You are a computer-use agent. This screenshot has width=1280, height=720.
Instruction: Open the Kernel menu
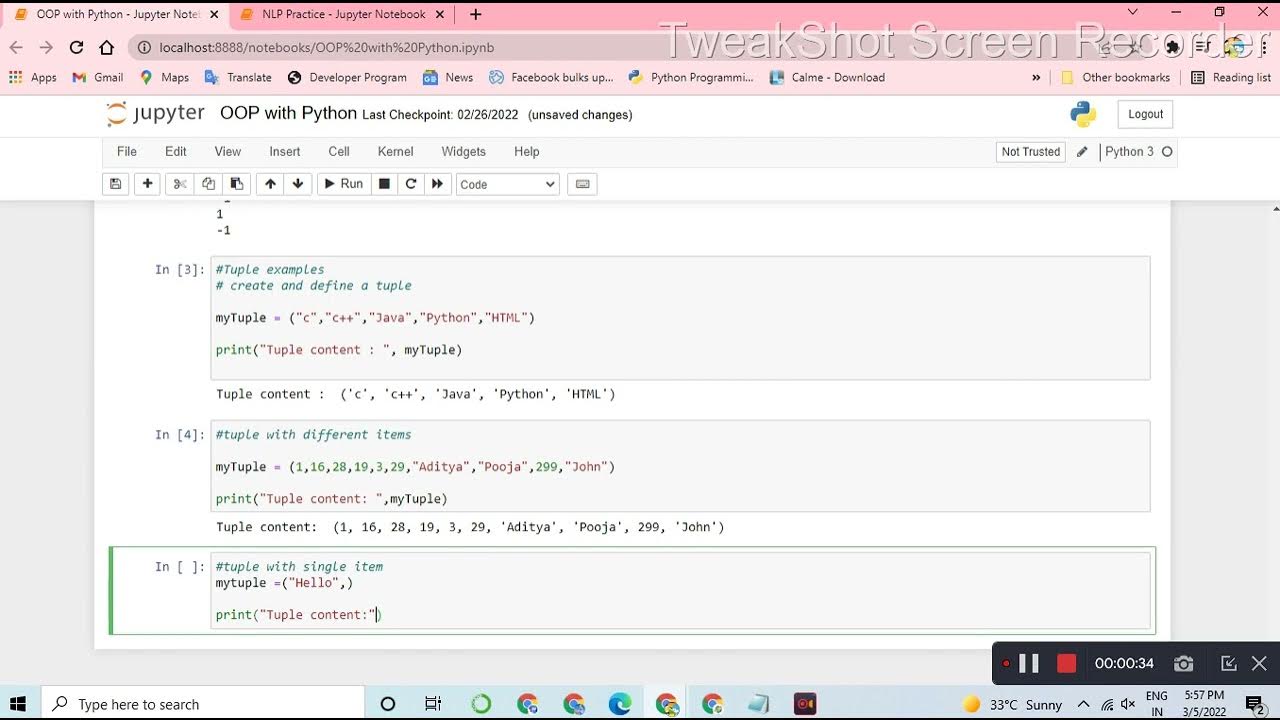pyautogui.click(x=396, y=152)
